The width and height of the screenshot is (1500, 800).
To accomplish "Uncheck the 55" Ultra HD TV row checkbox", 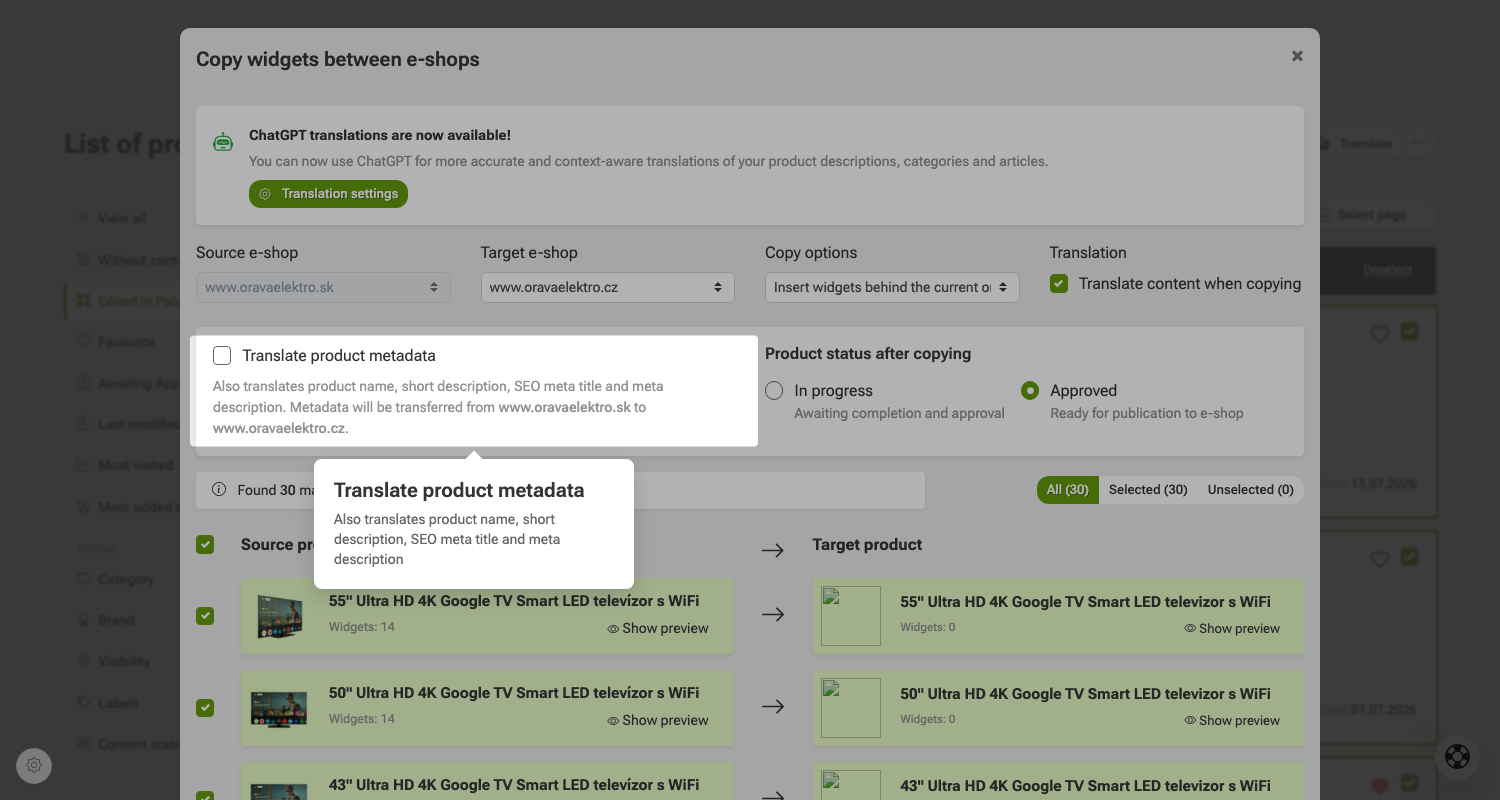I will click(x=205, y=616).
